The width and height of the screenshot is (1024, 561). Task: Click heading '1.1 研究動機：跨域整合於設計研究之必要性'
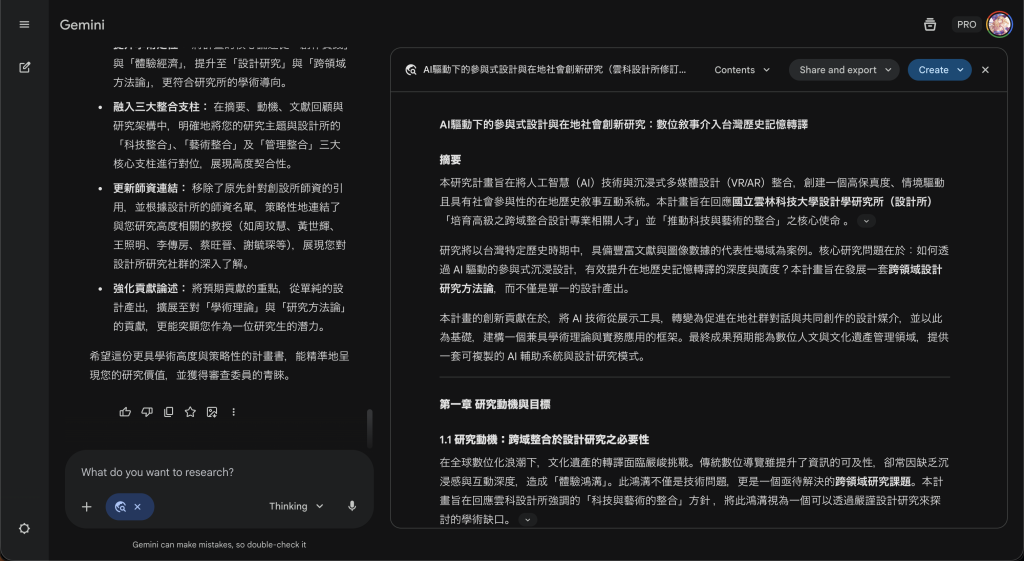545,440
